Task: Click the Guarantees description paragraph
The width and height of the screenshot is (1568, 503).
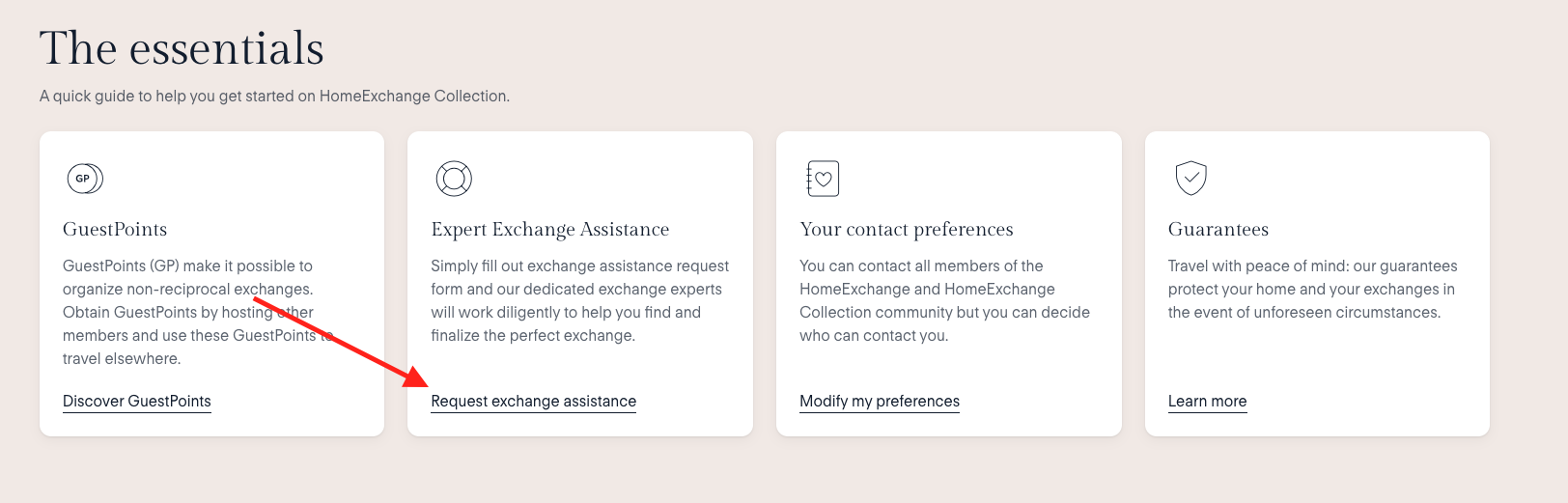Action: 1311,289
